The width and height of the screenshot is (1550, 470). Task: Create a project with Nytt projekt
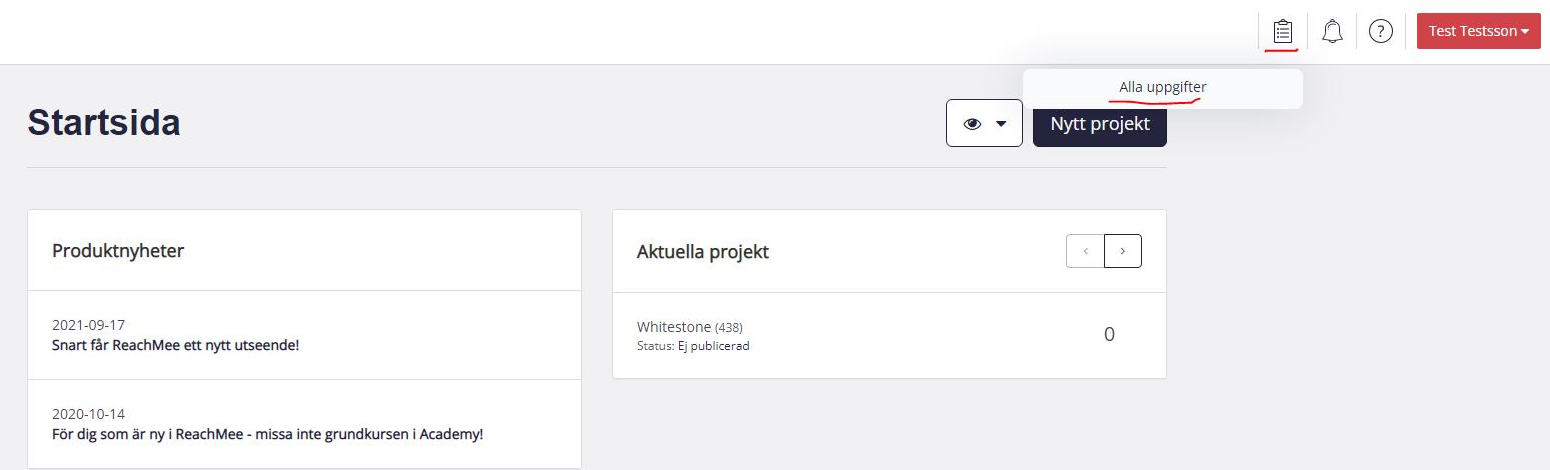[1100, 124]
